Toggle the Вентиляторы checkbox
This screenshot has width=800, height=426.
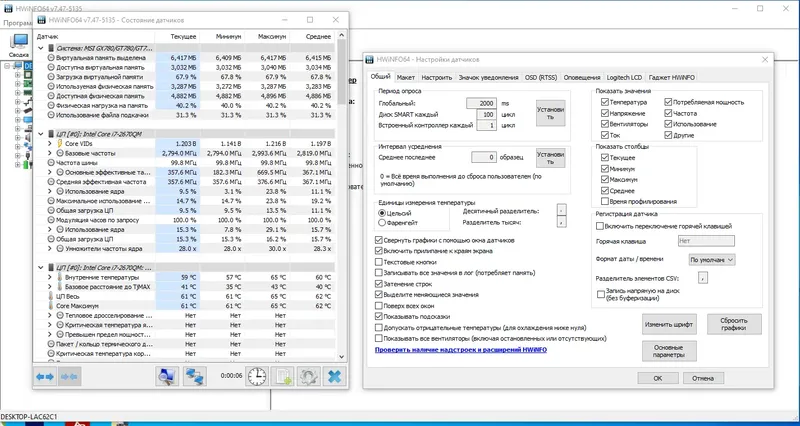(605, 124)
